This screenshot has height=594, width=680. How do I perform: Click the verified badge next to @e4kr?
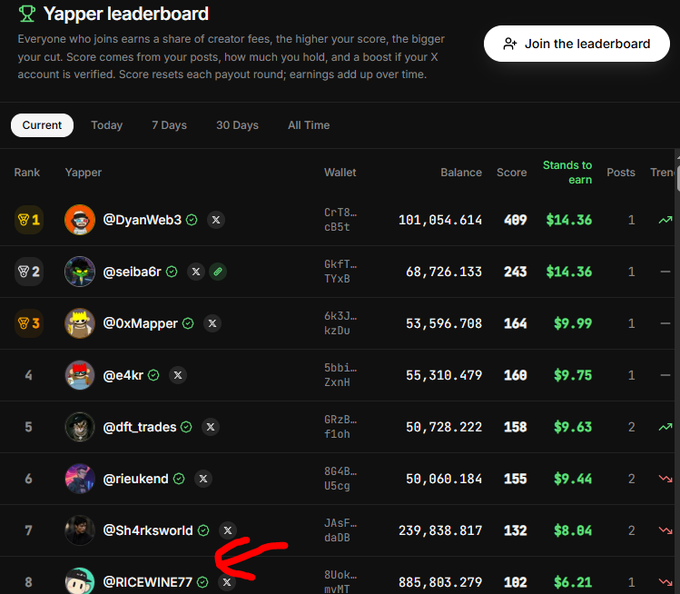point(154,375)
